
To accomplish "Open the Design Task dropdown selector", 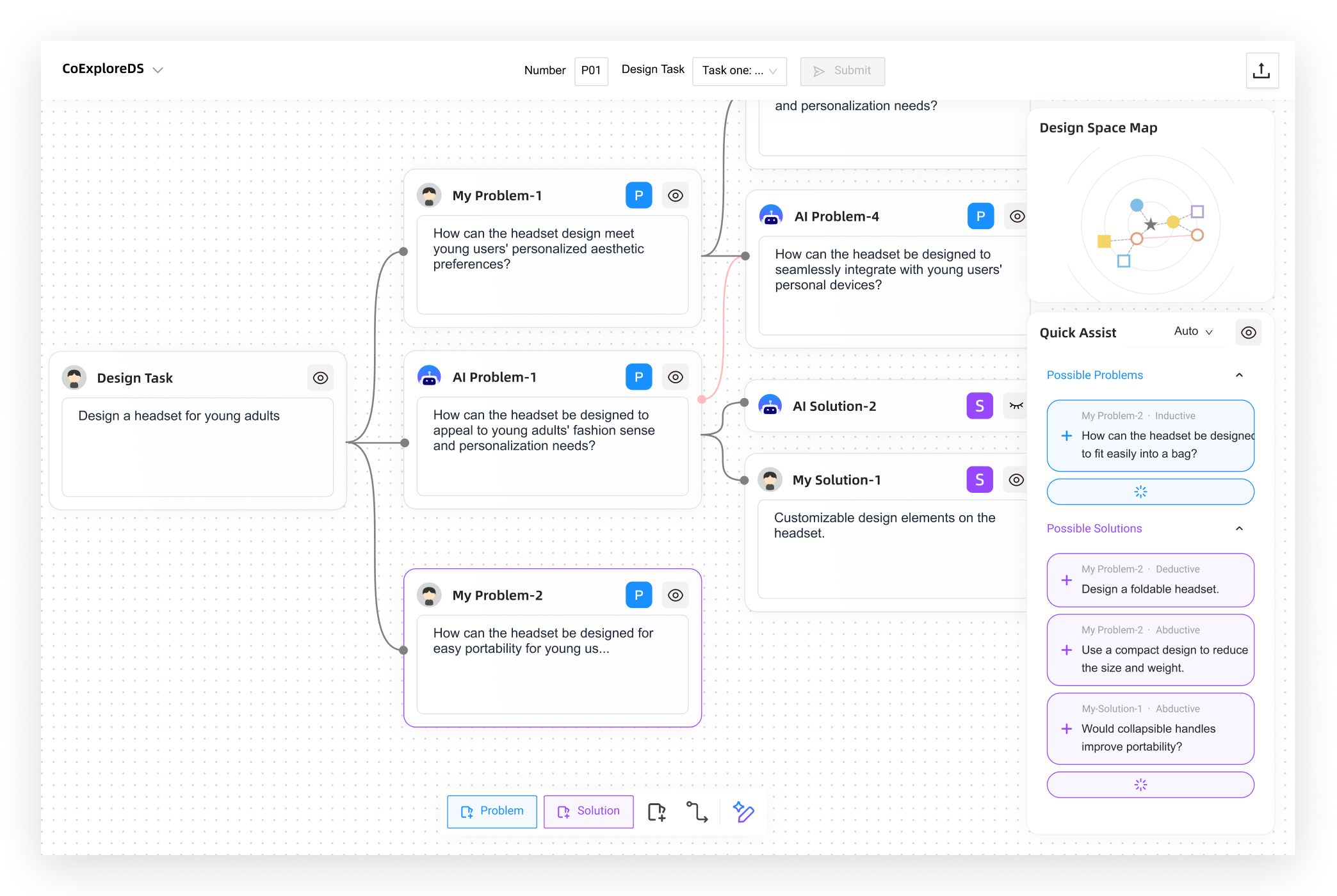I will click(x=739, y=71).
